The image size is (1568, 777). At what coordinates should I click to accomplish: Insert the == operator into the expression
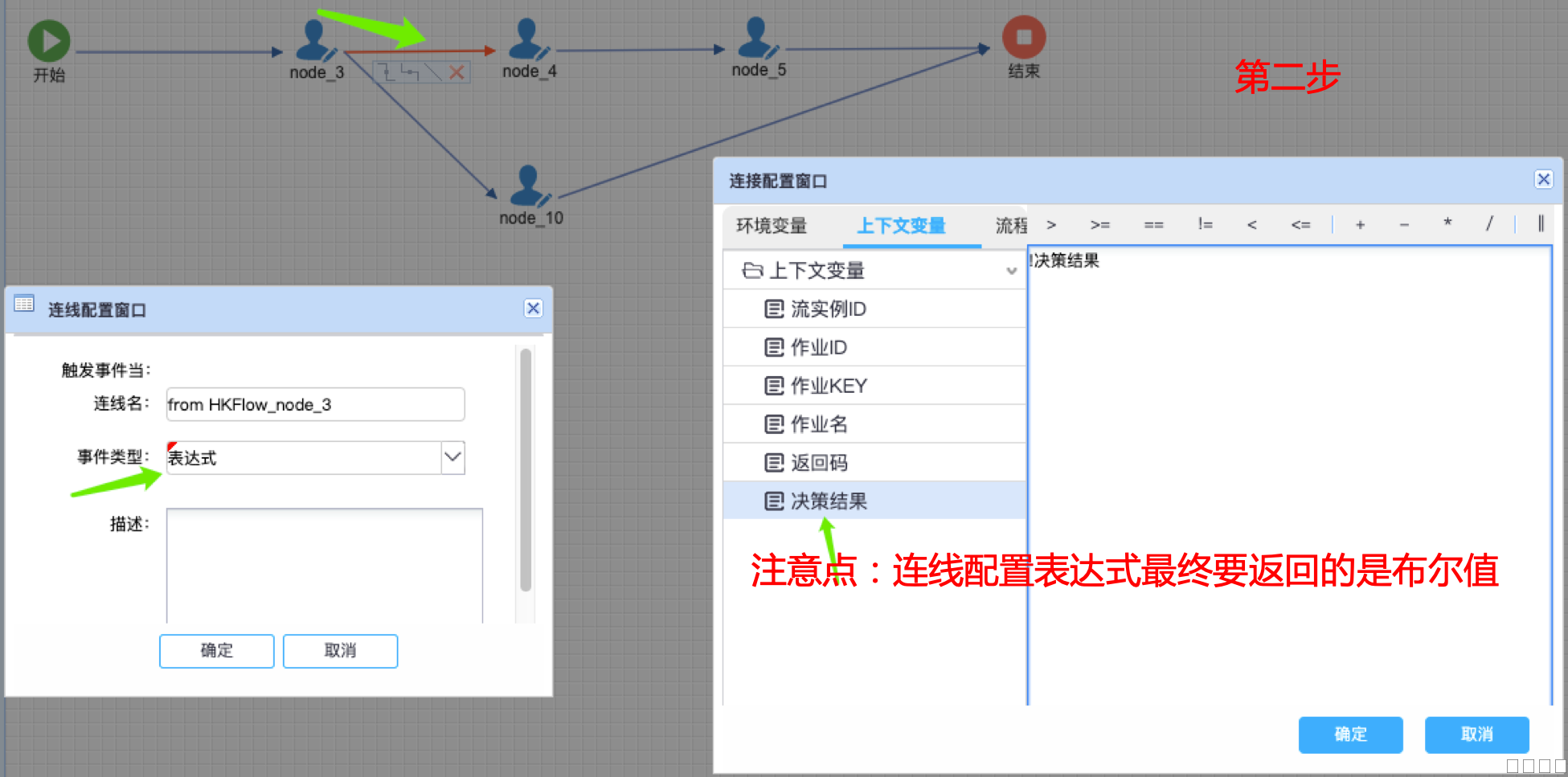[x=1153, y=225]
